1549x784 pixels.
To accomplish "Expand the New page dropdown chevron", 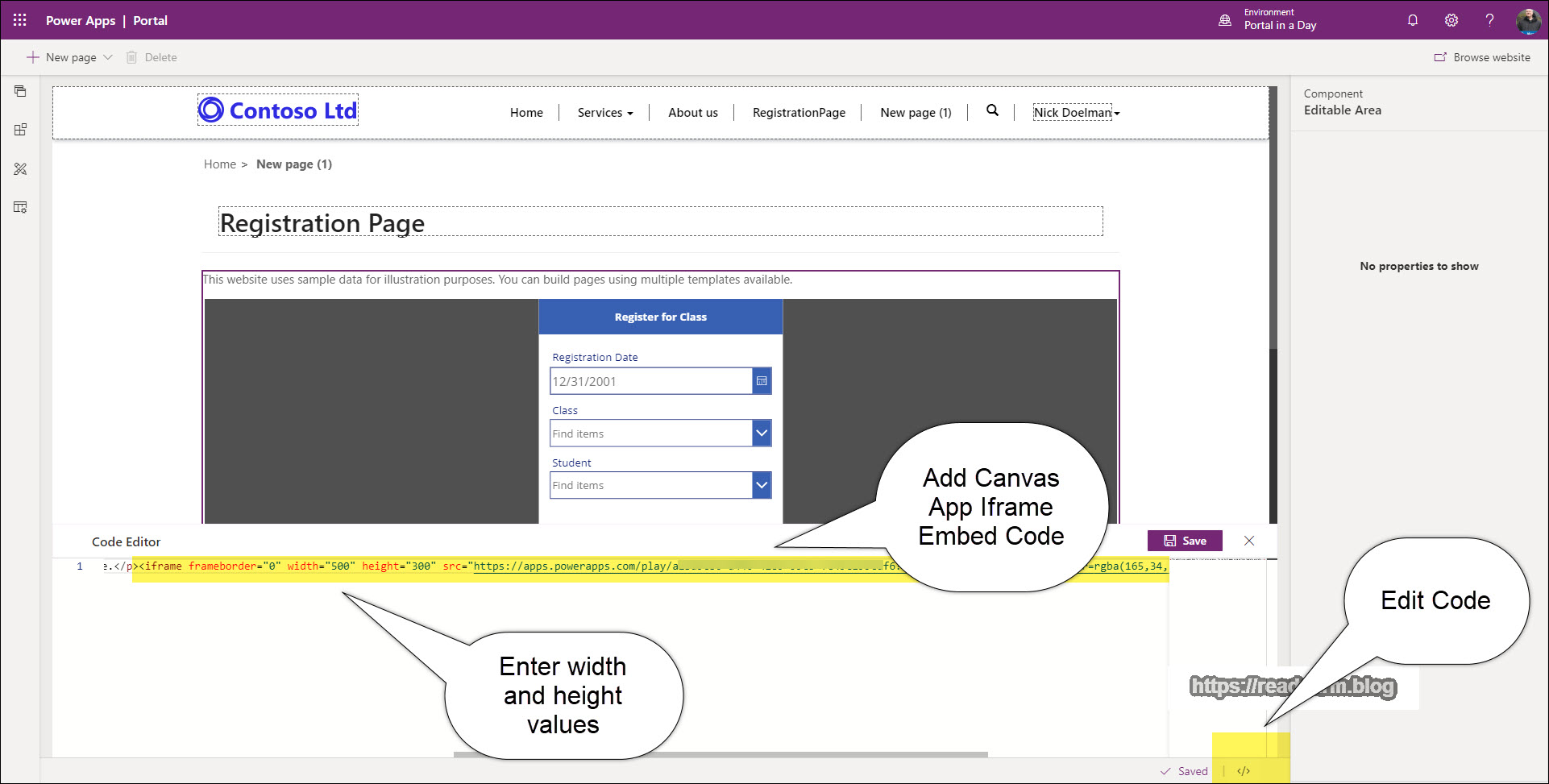I will tap(107, 57).
